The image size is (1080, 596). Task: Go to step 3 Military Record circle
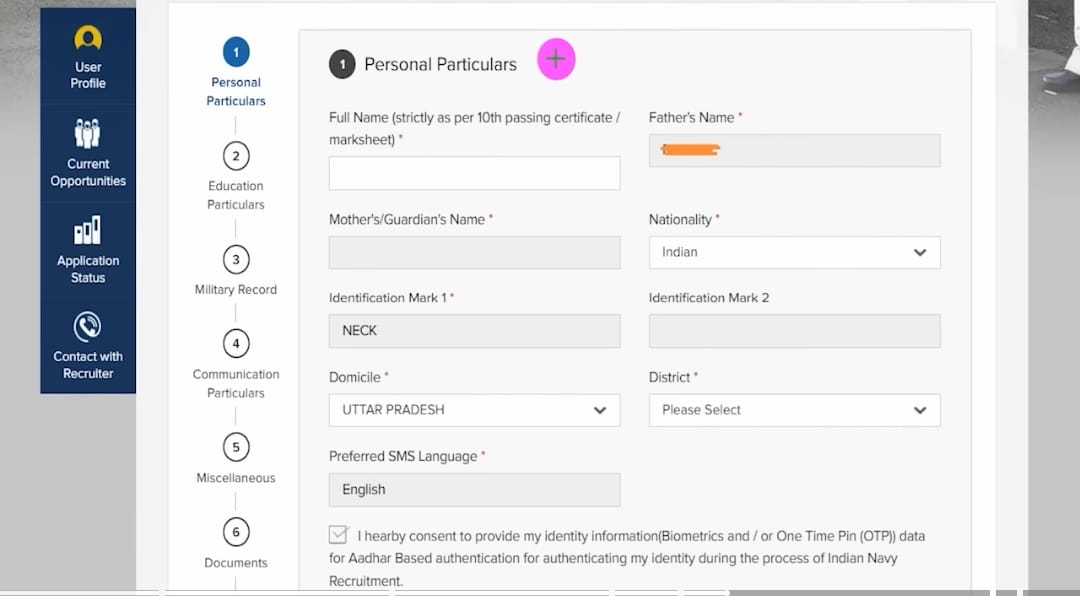[x=236, y=260]
